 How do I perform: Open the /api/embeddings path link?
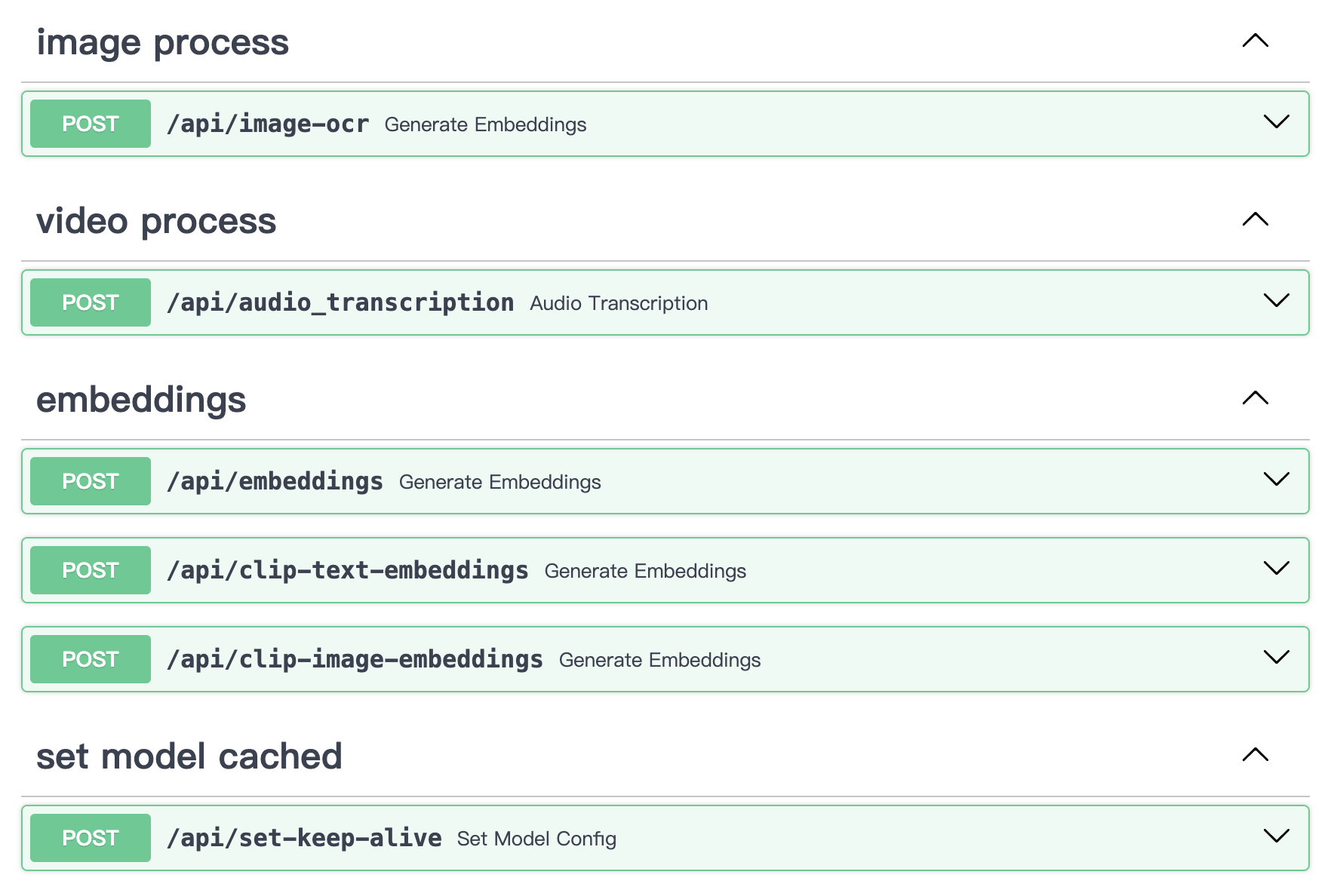point(275,481)
